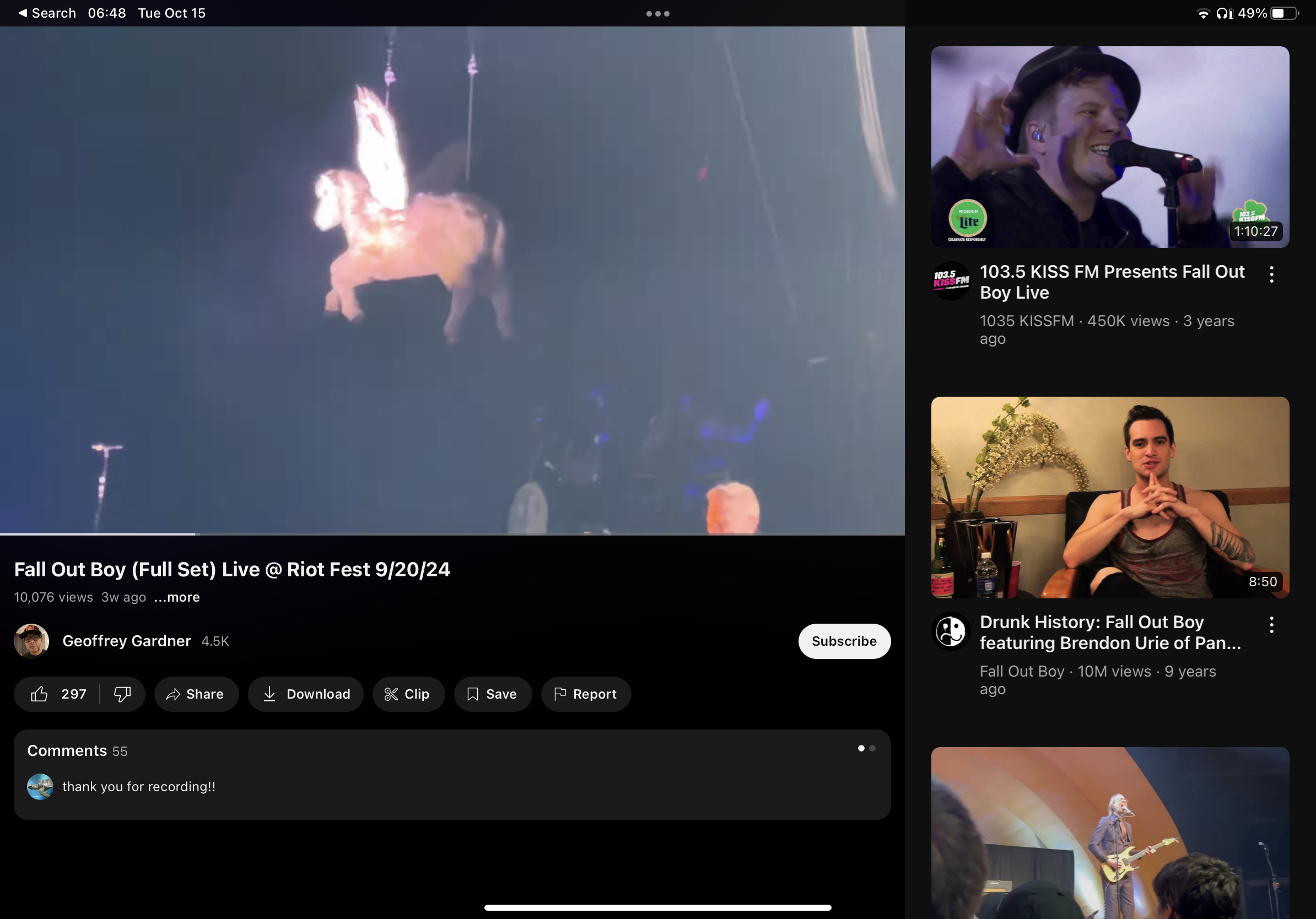
Task: Return to Search app via back arrow
Action: (47, 13)
